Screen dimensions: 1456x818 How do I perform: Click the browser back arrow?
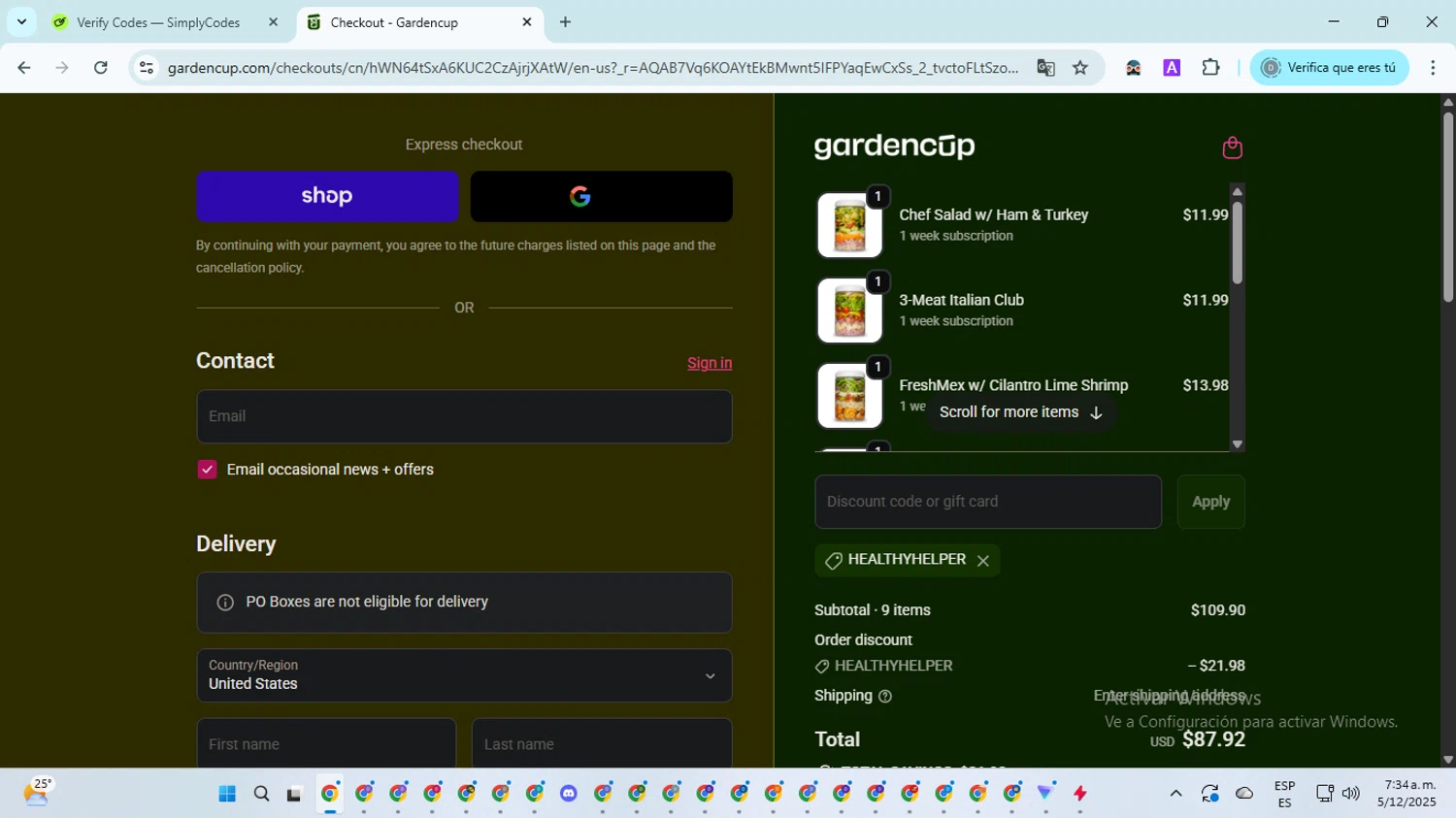pos(24,68)
